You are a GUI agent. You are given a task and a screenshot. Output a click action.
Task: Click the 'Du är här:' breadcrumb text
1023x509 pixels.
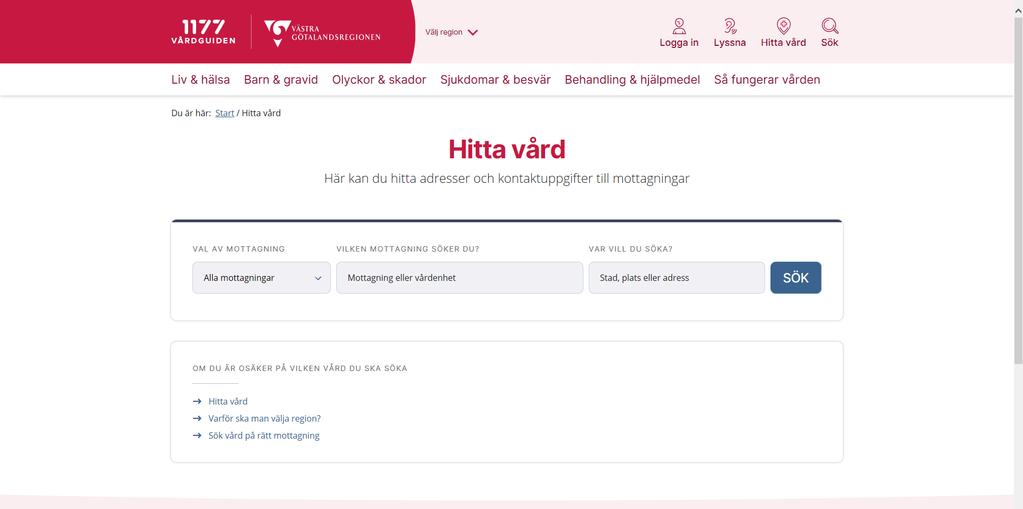click(191, 113)
